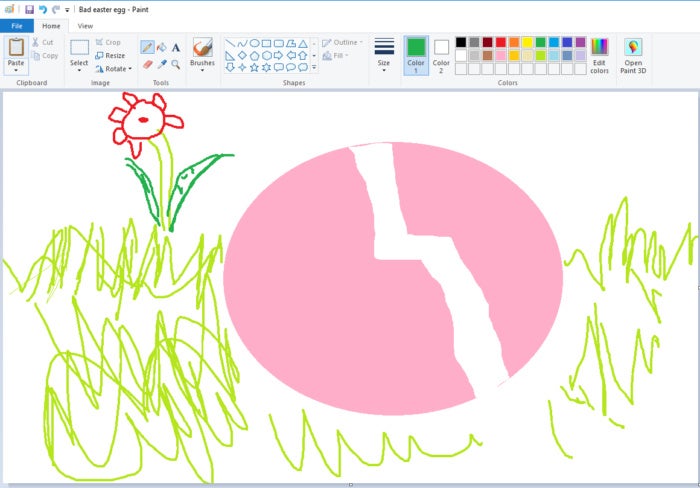Pick the Line shape
The width and height of the screenshot is (700, 488).
[x=230, y=43]
